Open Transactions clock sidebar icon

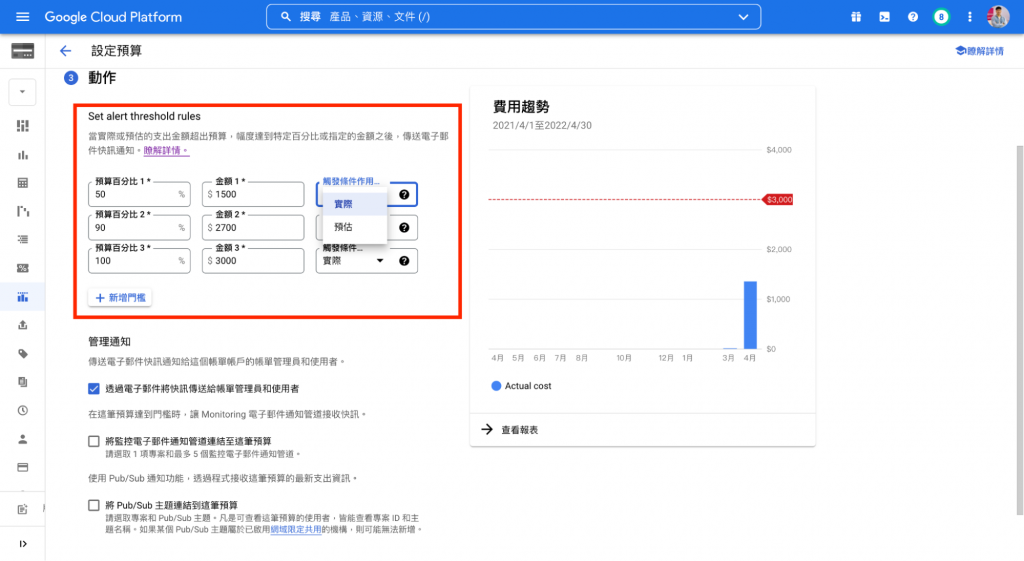(22, 411)
